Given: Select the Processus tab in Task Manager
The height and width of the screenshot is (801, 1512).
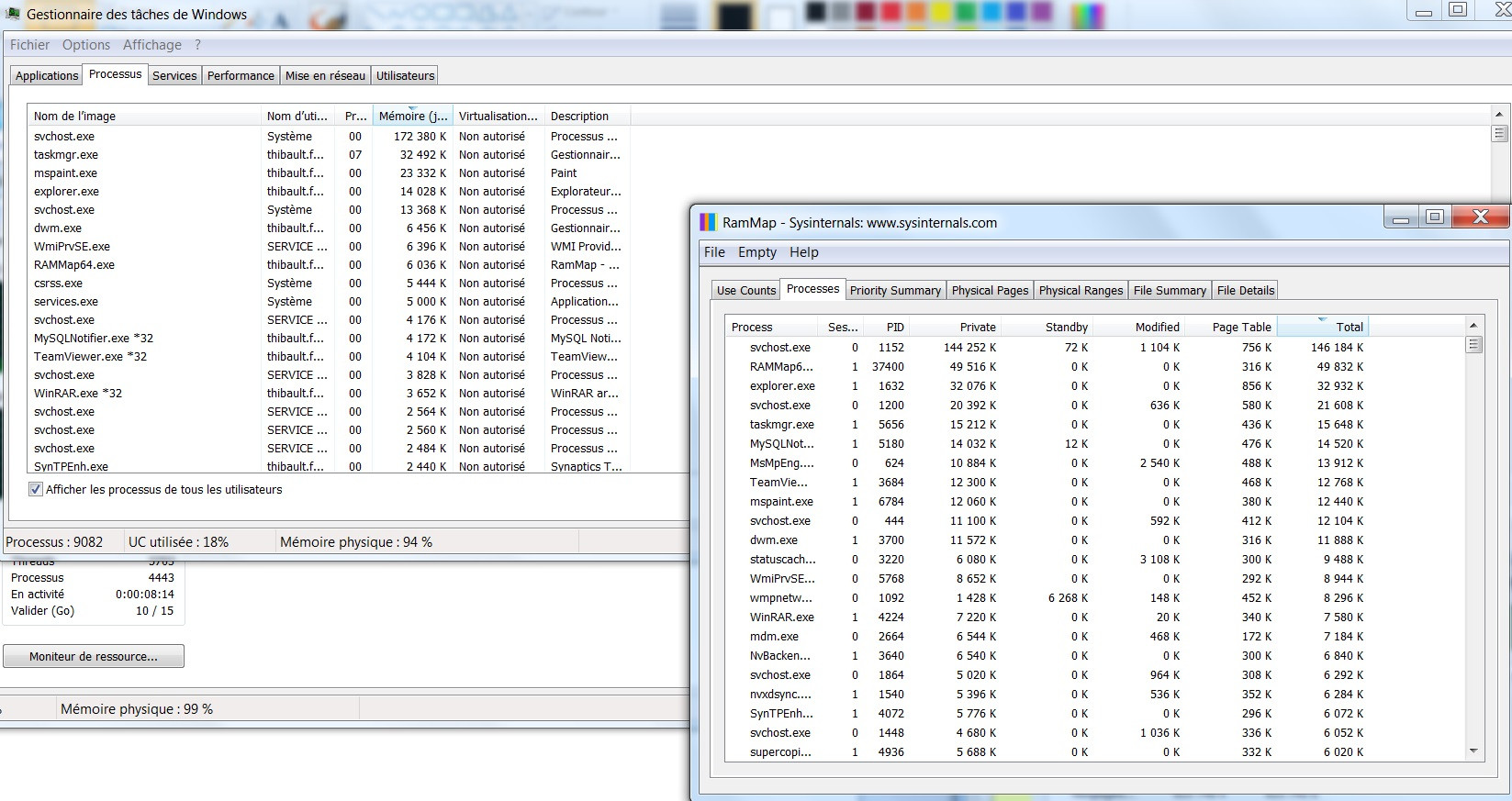Looking at the screenshot, I should pos(116,74).
